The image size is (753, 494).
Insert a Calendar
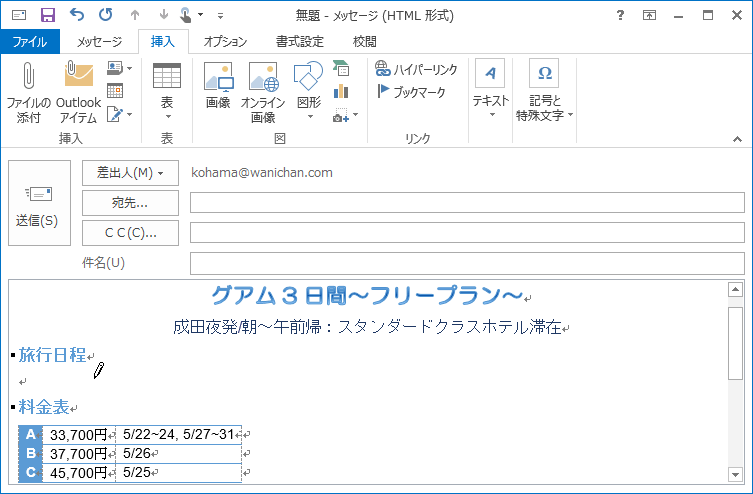click(x=115, y=91)
